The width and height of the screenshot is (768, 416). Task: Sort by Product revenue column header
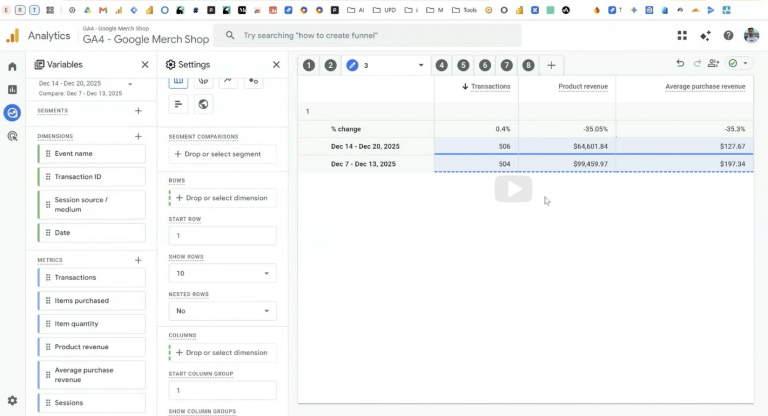(583, 87)
